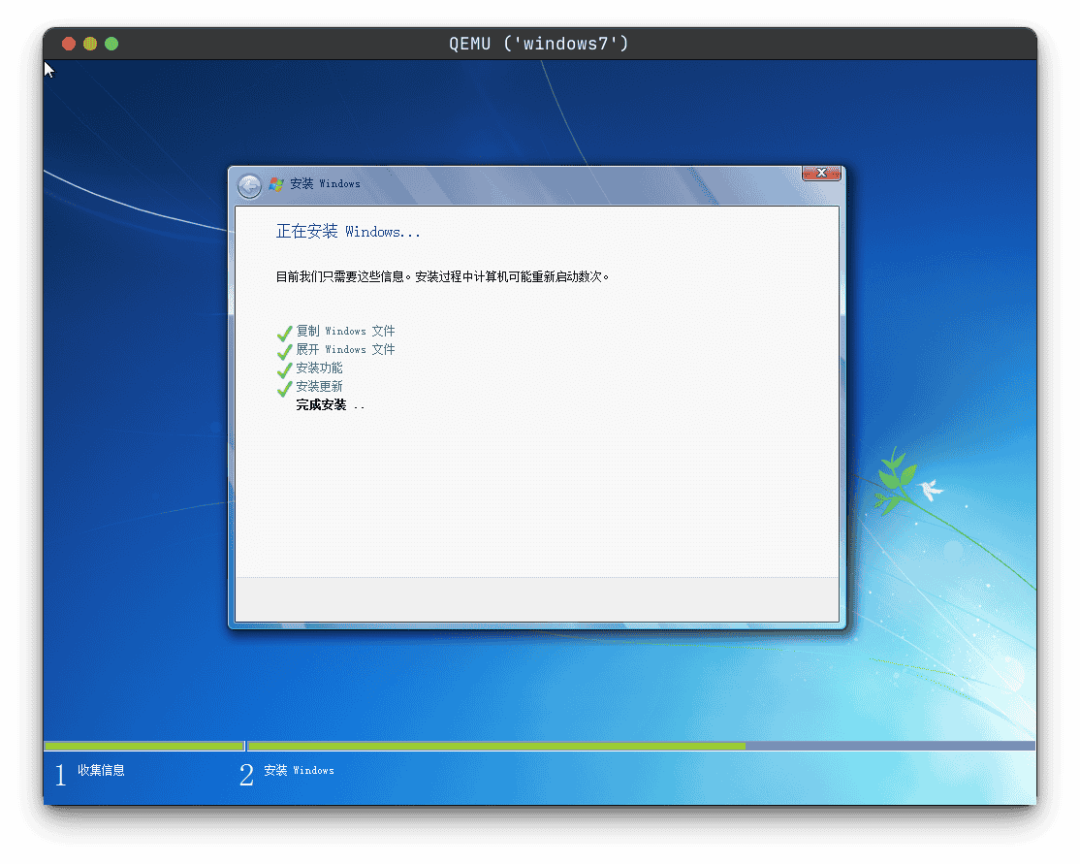This screenshot has height=864, width=1080.
Task: Click checkmark next to 展开 Windows 文件
Action: [x=284, y=351]
